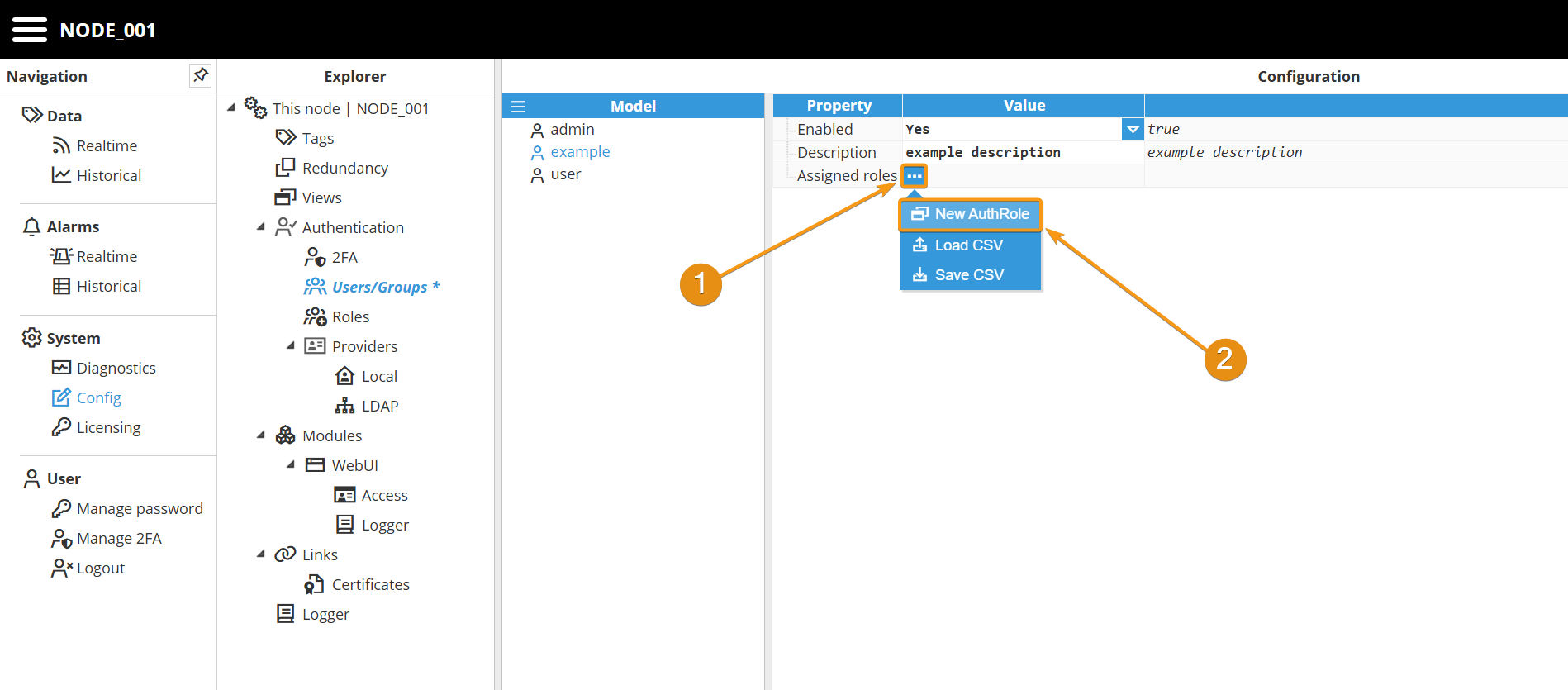Collapse the Authentication tree node
Image resolution: width=1568 pixels, height=690 pixels.
pyautogui.click(x=261, y=227)
